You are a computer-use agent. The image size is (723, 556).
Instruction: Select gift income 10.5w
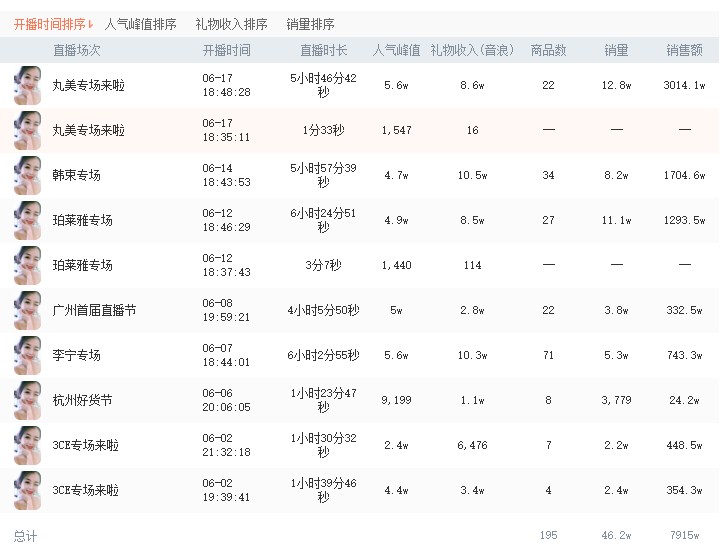coord(472,175)
